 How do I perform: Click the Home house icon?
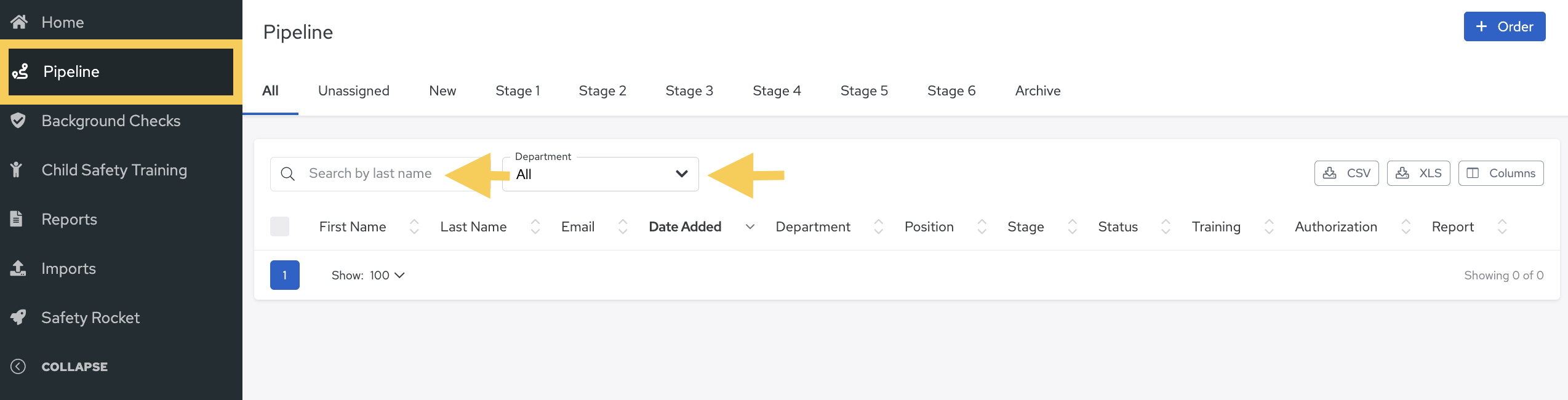[x=19, y=22]
